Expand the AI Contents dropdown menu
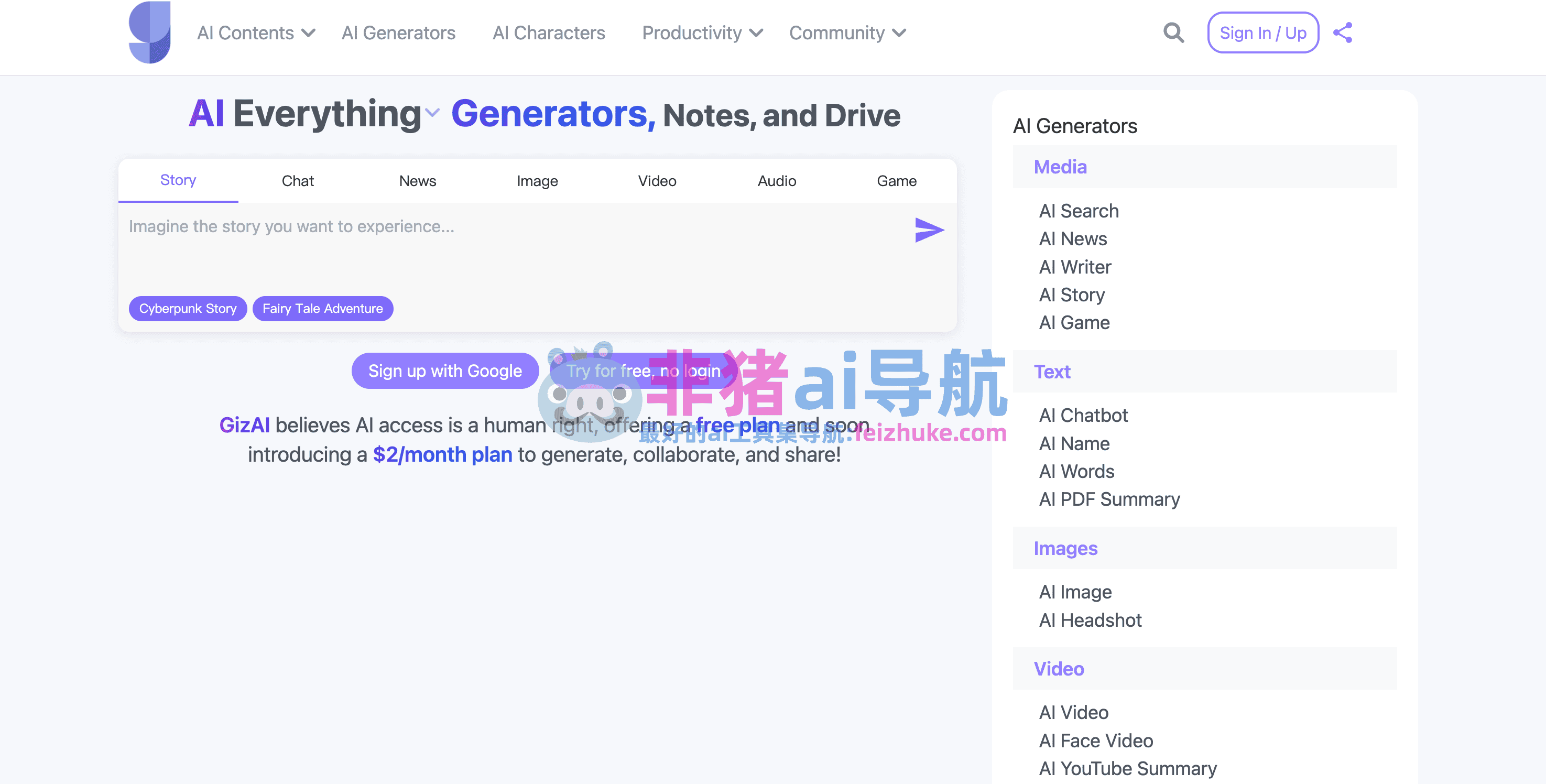 (256, 32)
